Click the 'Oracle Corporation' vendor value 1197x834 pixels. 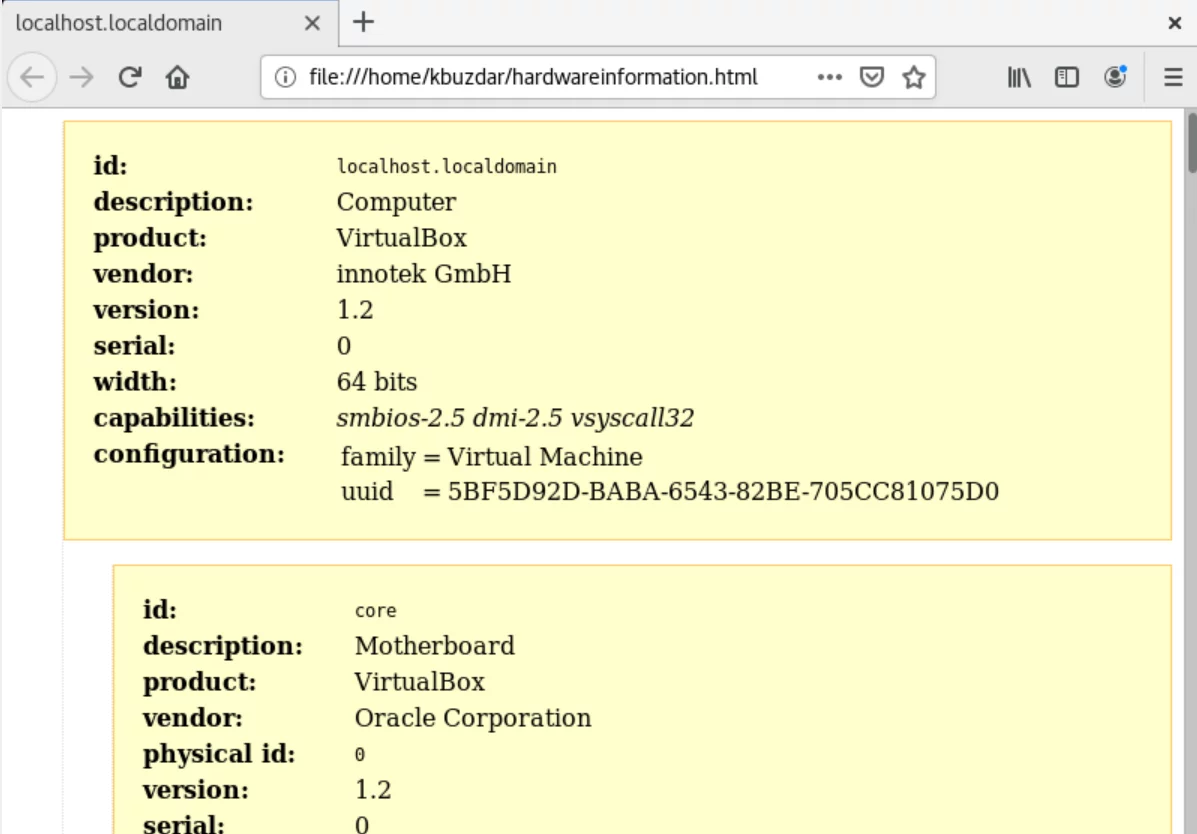(x=473, y=718)
